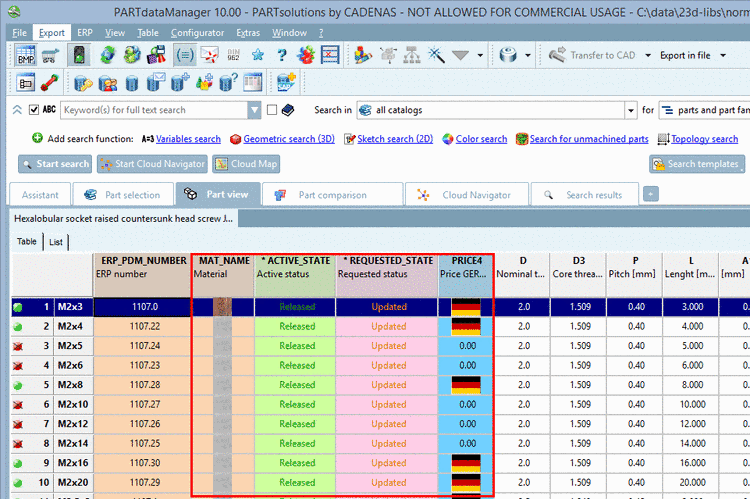This screenshot has height=499, width=750.
Task: Click the blue star favorites icon
Action: (258, 55)
